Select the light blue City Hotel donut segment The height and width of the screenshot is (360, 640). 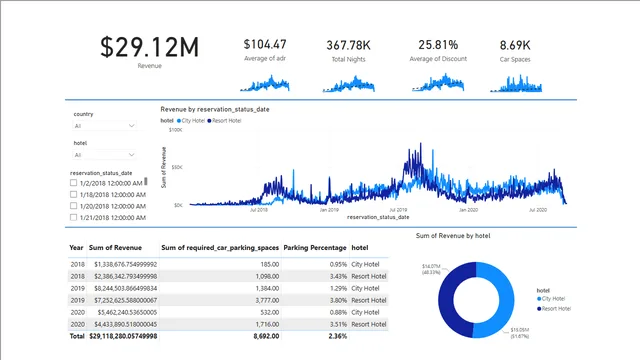click(507, 300)
